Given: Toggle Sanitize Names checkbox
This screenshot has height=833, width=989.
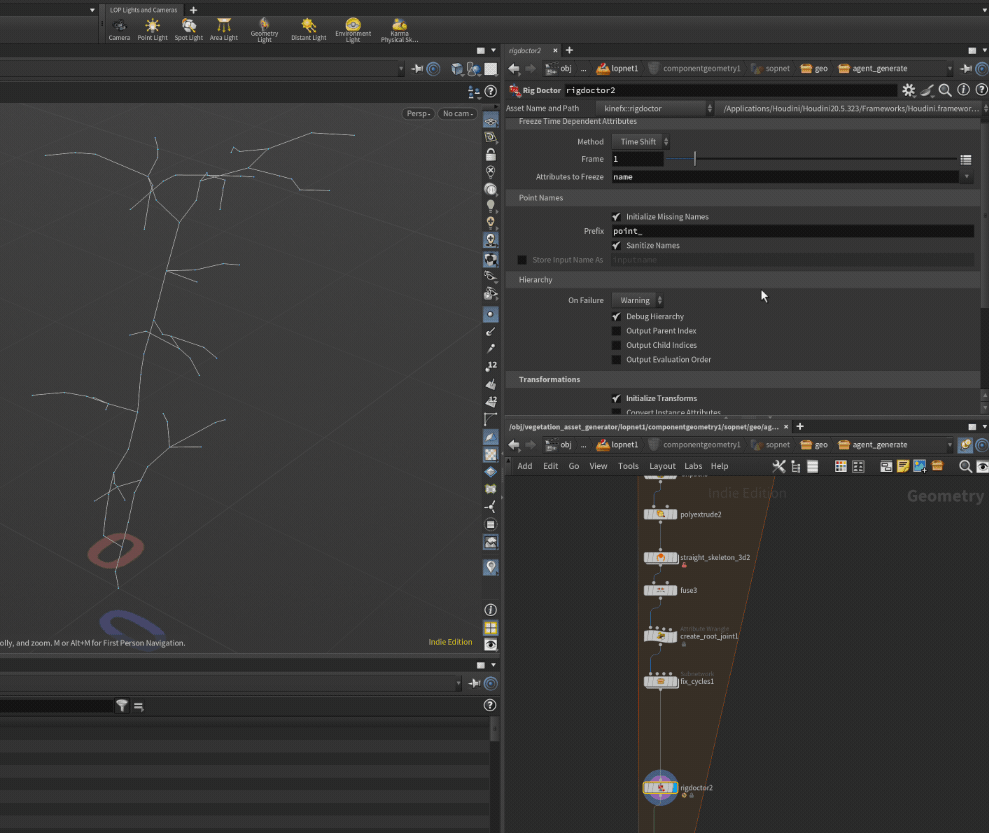Looking at the screenshot, I should click(x=616, y=245).
